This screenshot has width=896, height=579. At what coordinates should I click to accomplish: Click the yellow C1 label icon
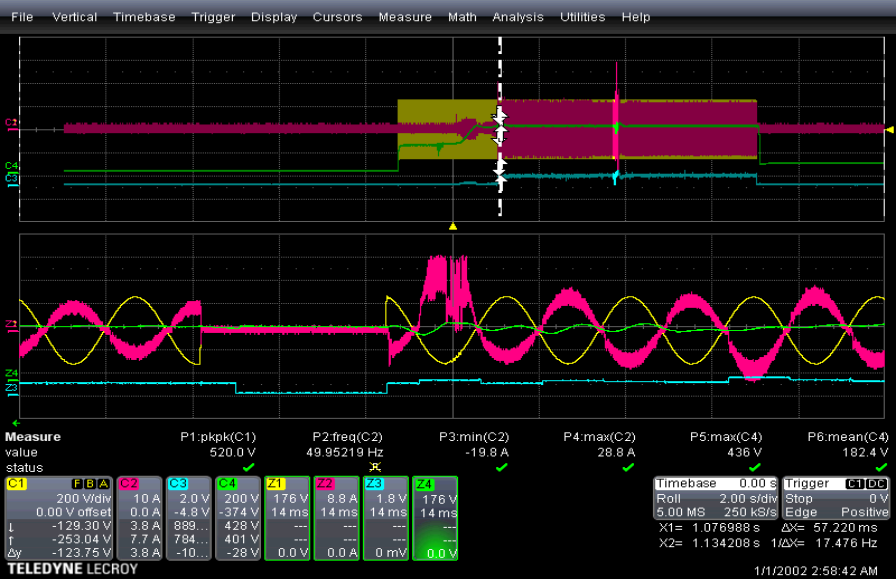(16, 484)
